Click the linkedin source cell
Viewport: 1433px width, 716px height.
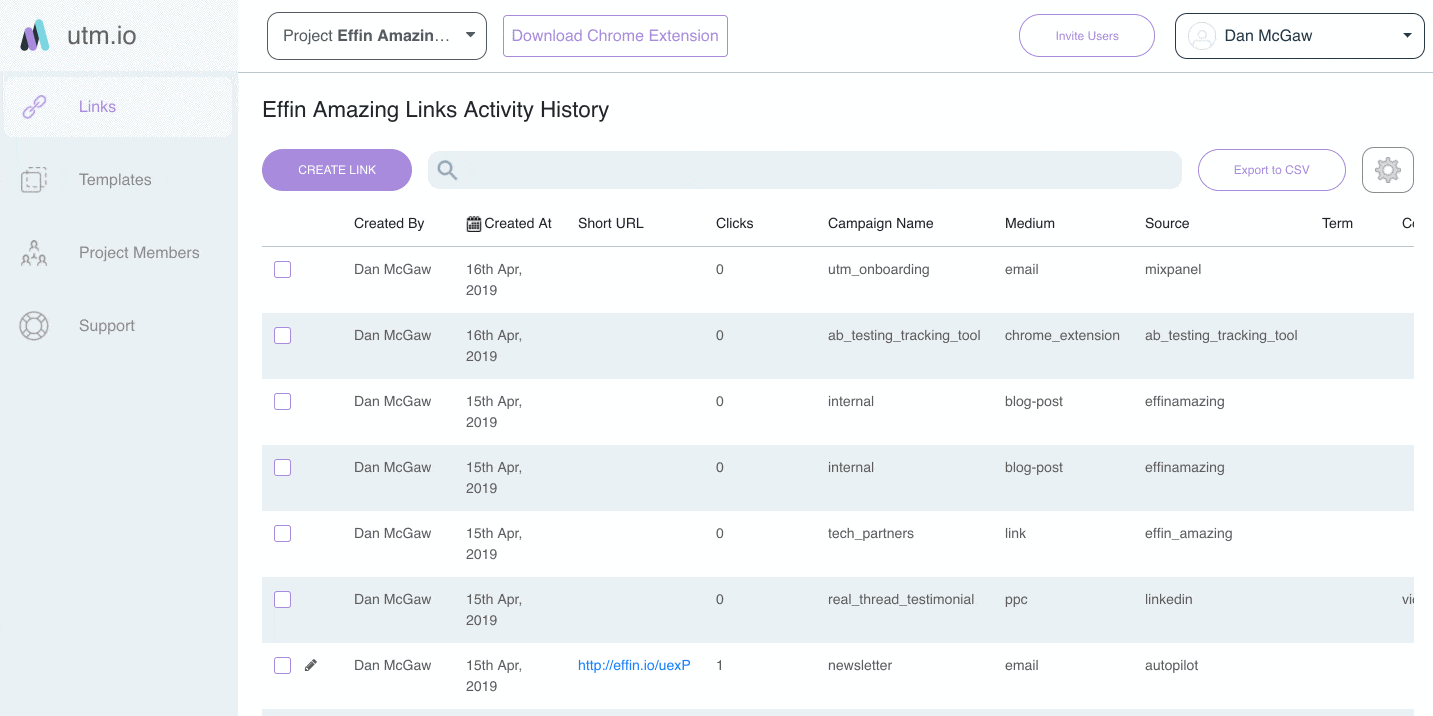1169,599
